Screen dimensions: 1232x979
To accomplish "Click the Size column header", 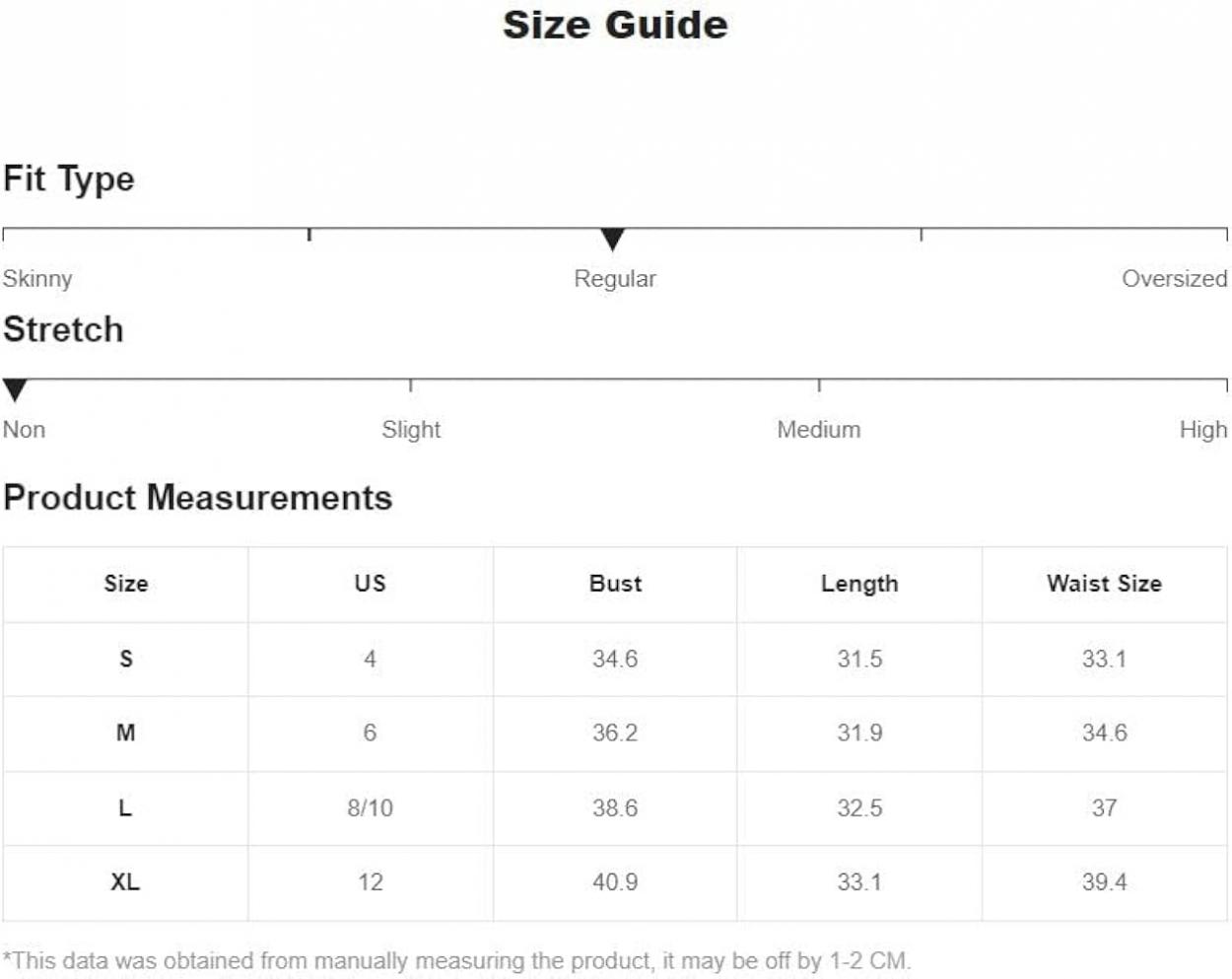I will pos(126,584).
